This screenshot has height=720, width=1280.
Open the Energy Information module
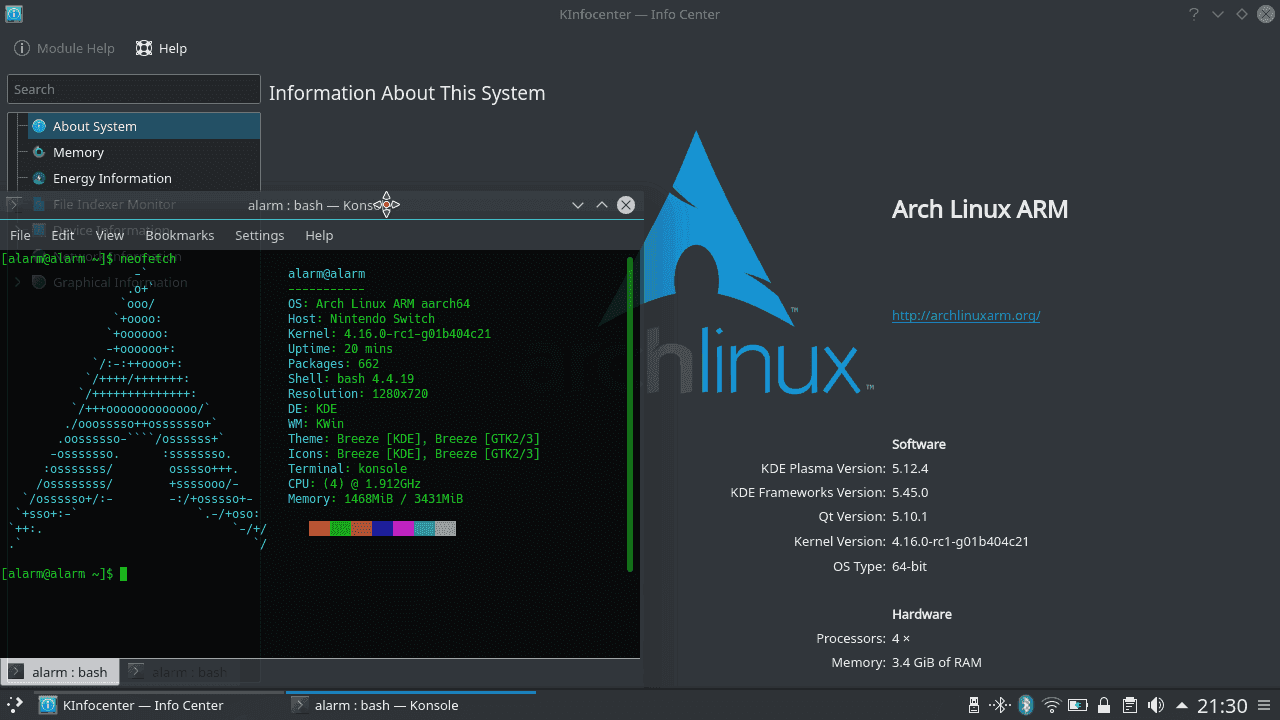[x=144, y=178]
